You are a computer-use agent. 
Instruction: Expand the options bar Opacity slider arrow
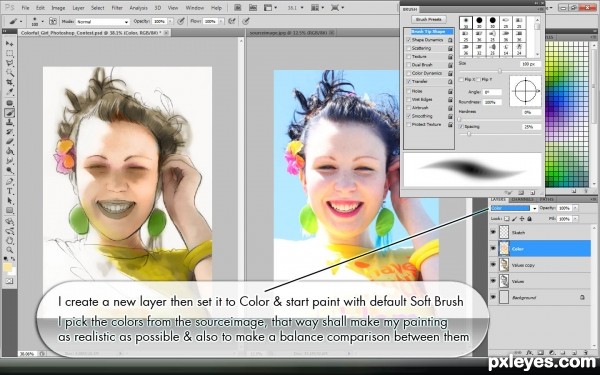(171, 22)
